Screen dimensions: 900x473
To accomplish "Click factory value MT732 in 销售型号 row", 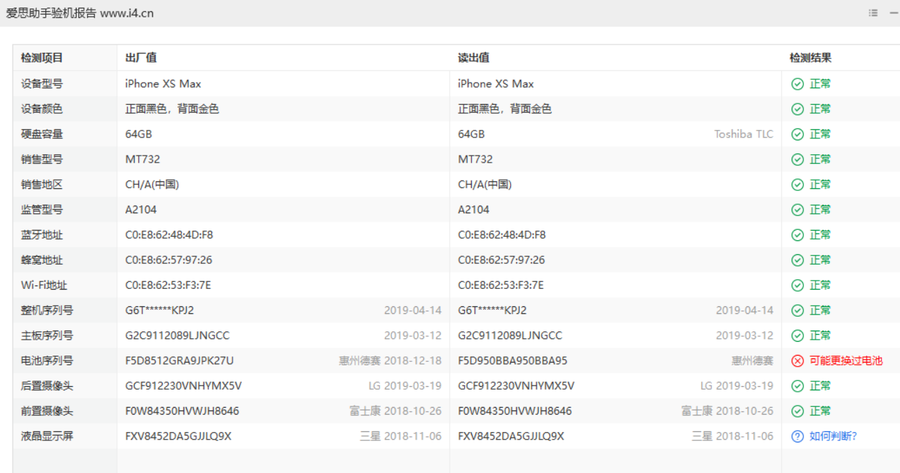I will click(x=143, y=160).
